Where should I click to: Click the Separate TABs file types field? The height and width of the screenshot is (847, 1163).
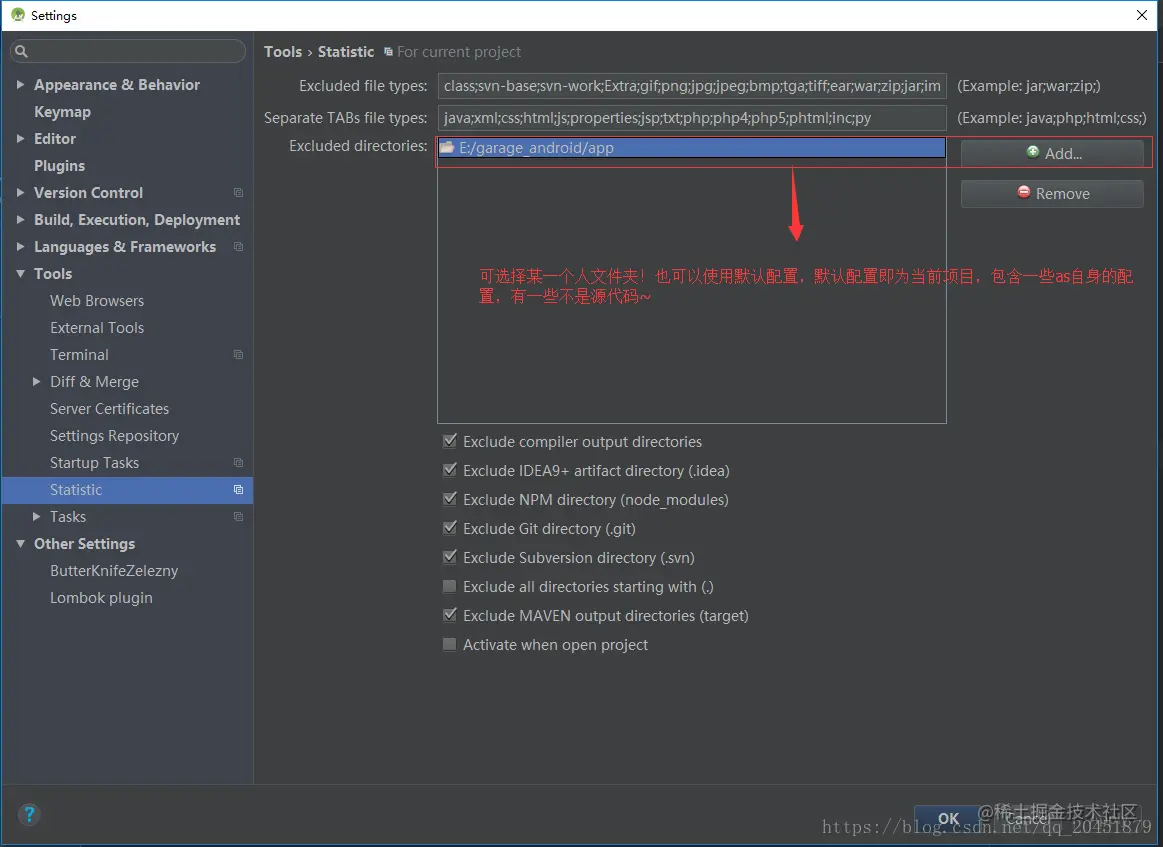coord(691,118)
